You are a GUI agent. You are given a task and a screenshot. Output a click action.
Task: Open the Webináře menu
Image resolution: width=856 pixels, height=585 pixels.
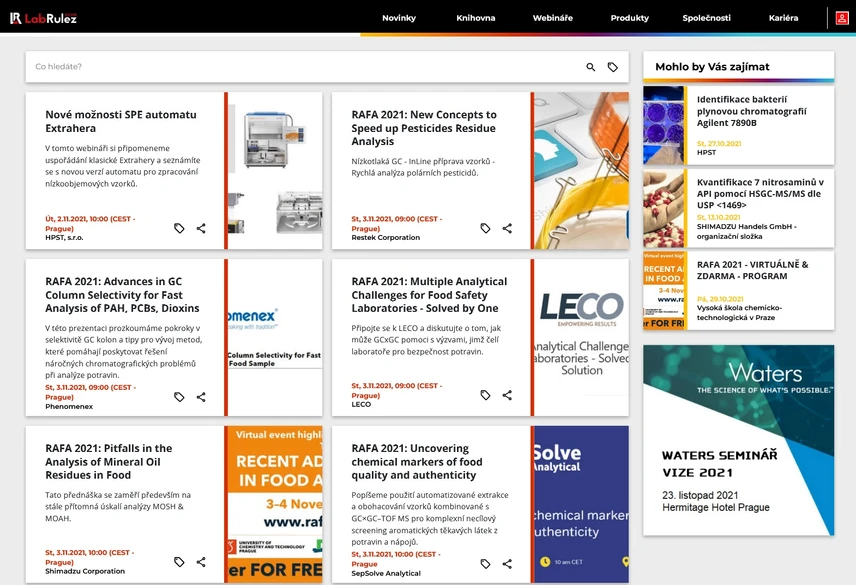pyautogui.click(x=552, y=17)
